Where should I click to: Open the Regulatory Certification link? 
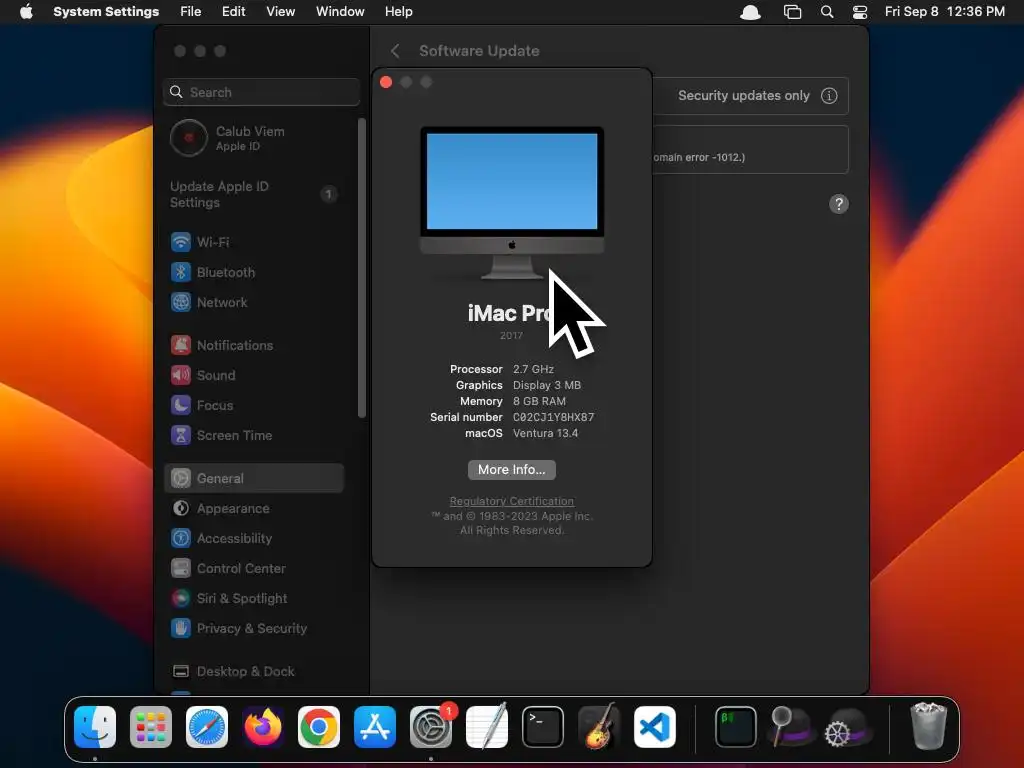point(511,501)
